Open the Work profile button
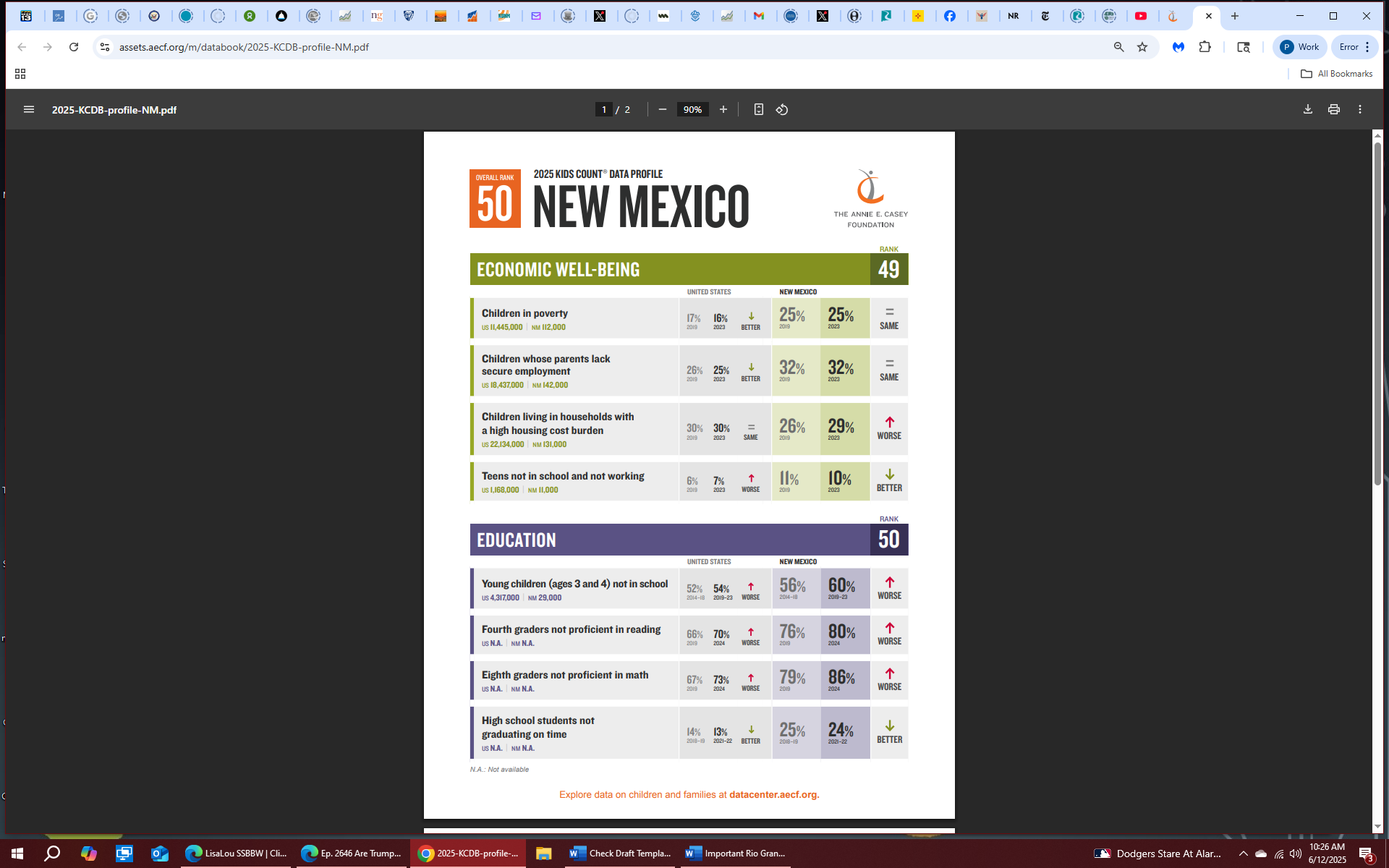This screenshot has width=1389, height=868. (x=1299, y=47)
